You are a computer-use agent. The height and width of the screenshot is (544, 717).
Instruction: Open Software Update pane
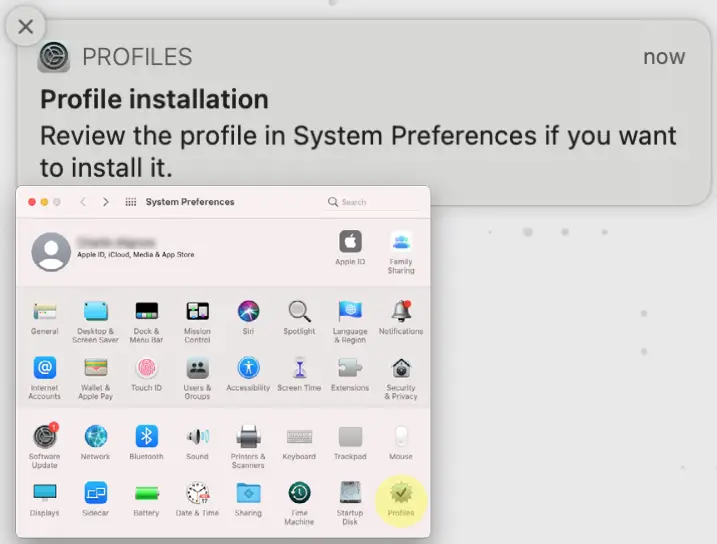pos(44,445)
